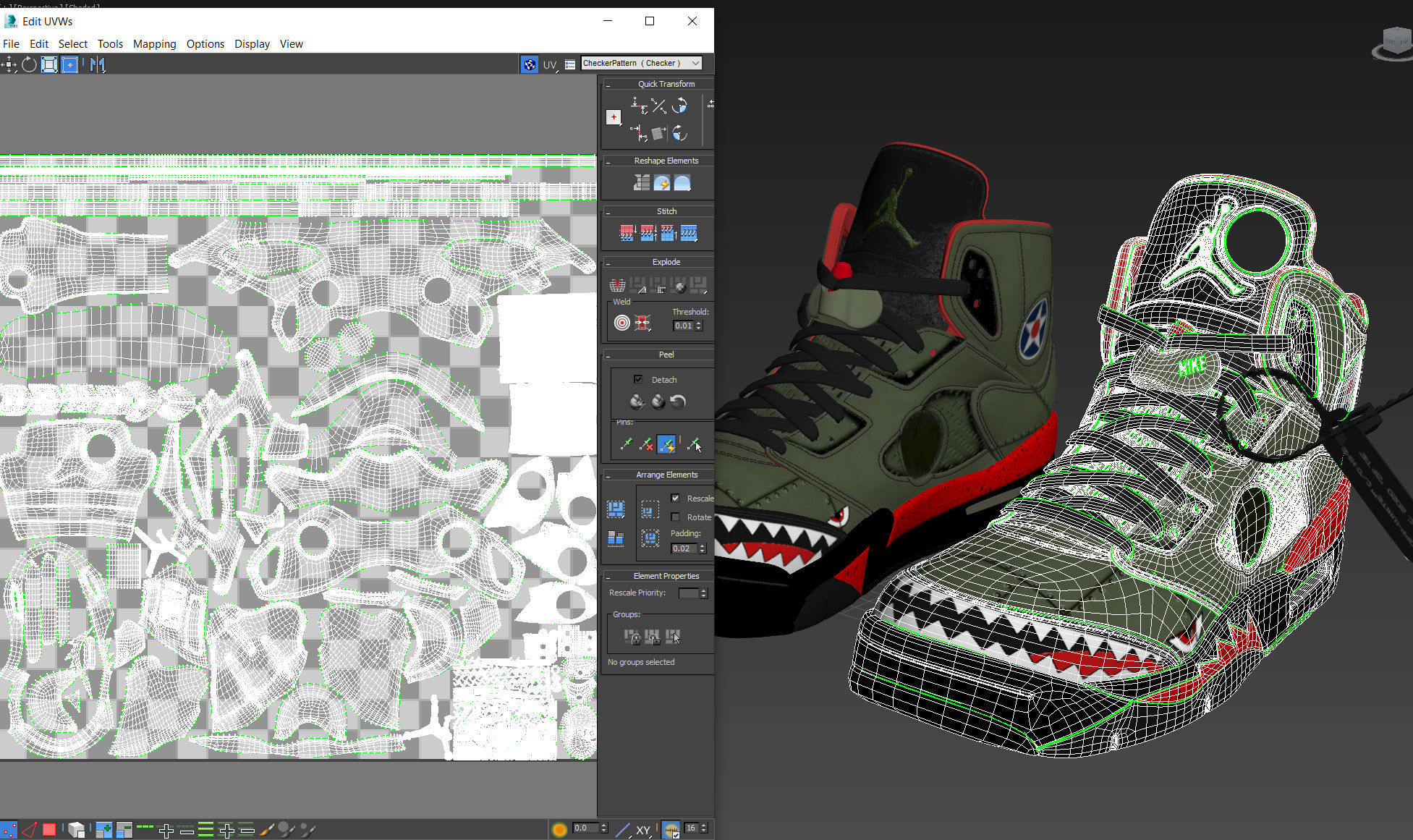
Task: Click the Relax Custom icon
Action: pos(682,182)
